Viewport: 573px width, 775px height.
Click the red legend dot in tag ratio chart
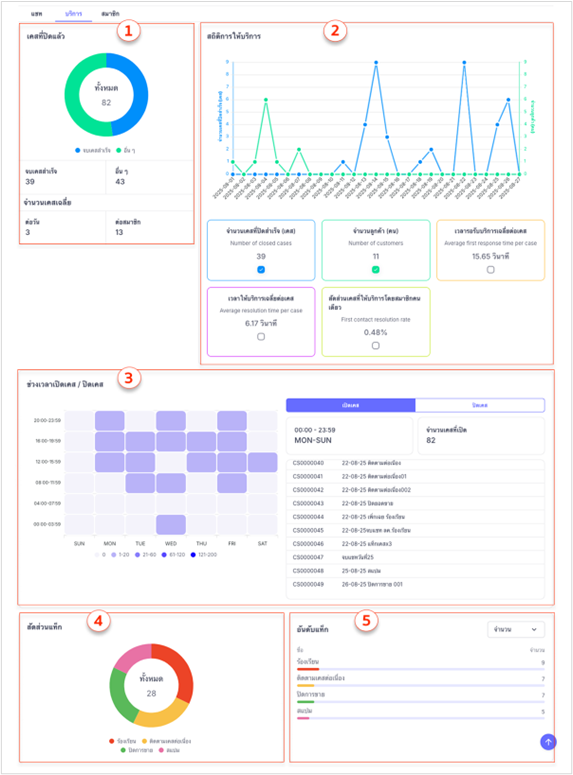[x=112, y=741]
